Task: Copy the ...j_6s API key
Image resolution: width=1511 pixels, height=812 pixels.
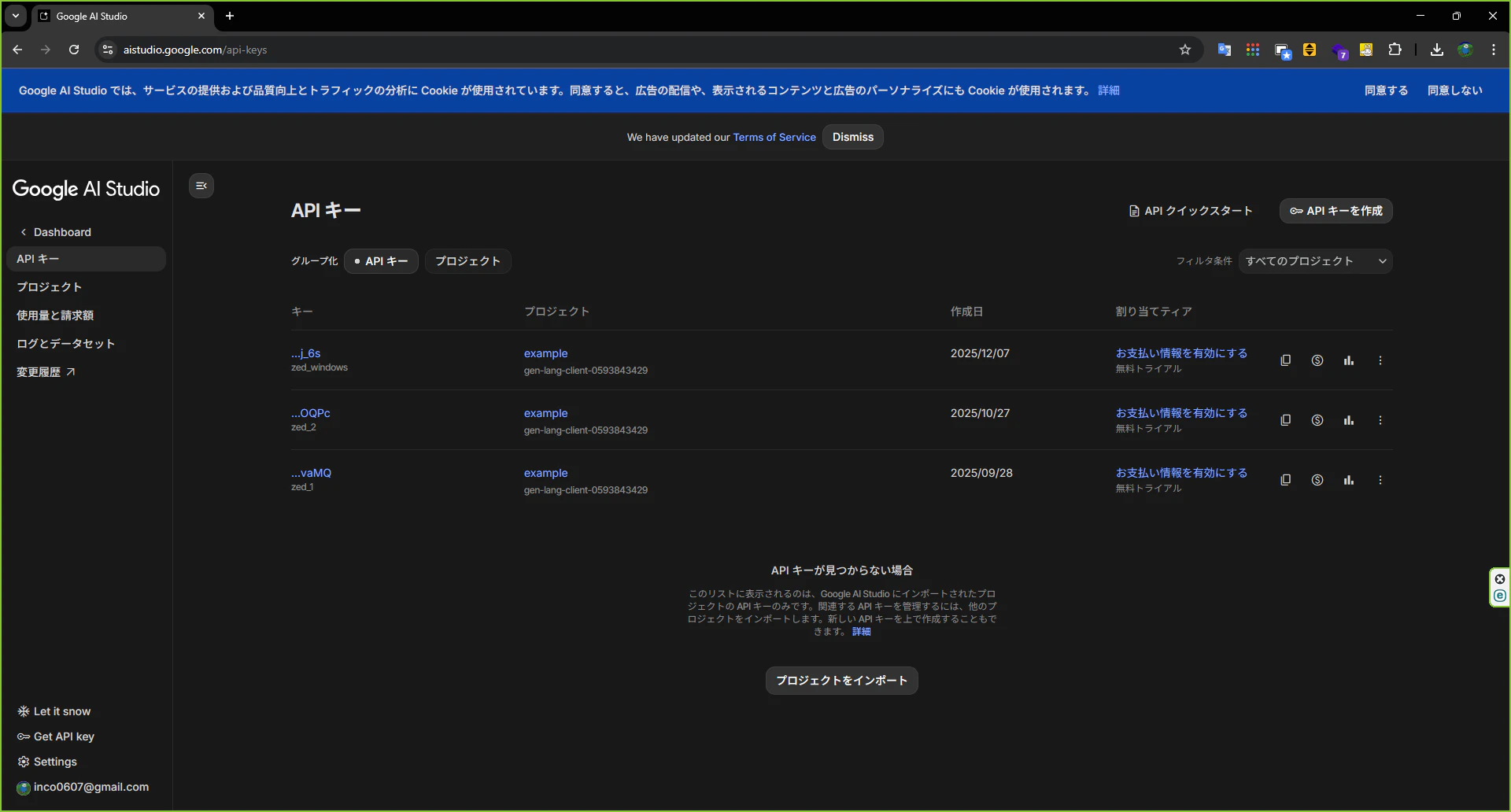Action: point(1285,360)
